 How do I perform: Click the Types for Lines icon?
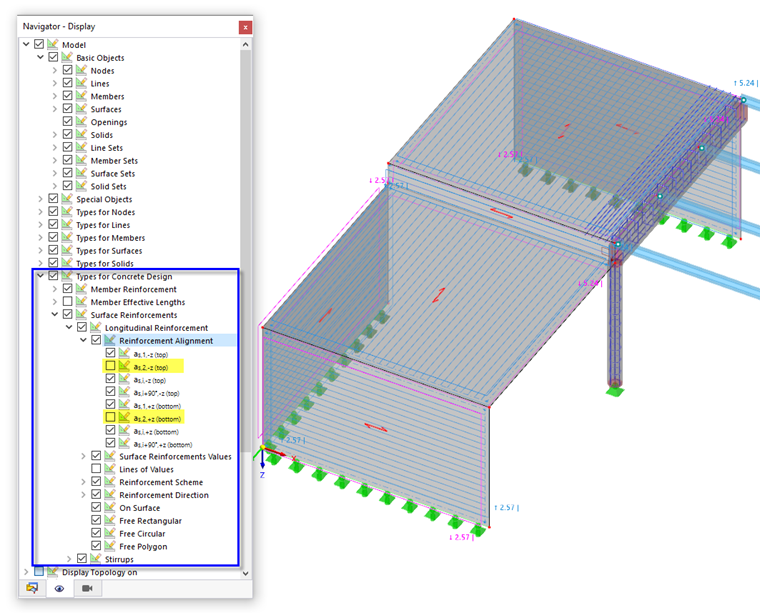[x=67, y=224]
